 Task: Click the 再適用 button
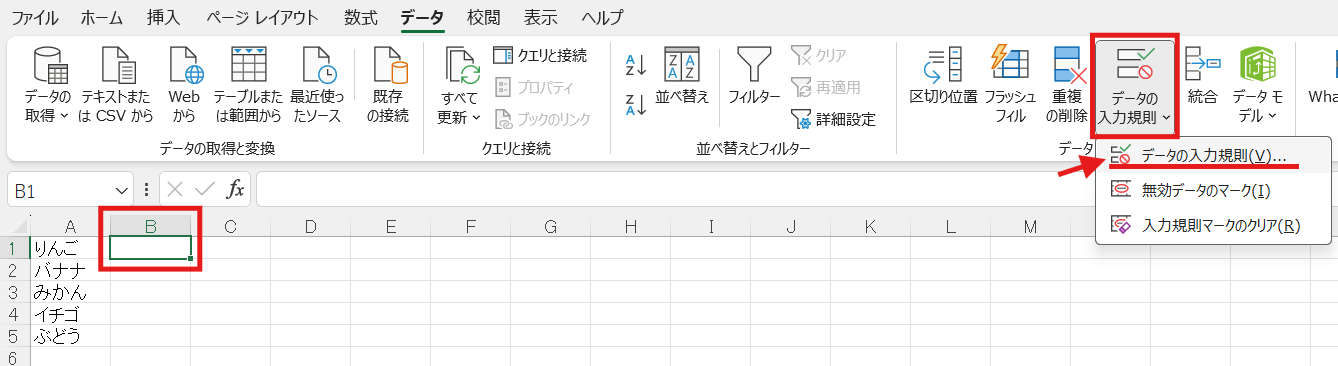[825, 87]
